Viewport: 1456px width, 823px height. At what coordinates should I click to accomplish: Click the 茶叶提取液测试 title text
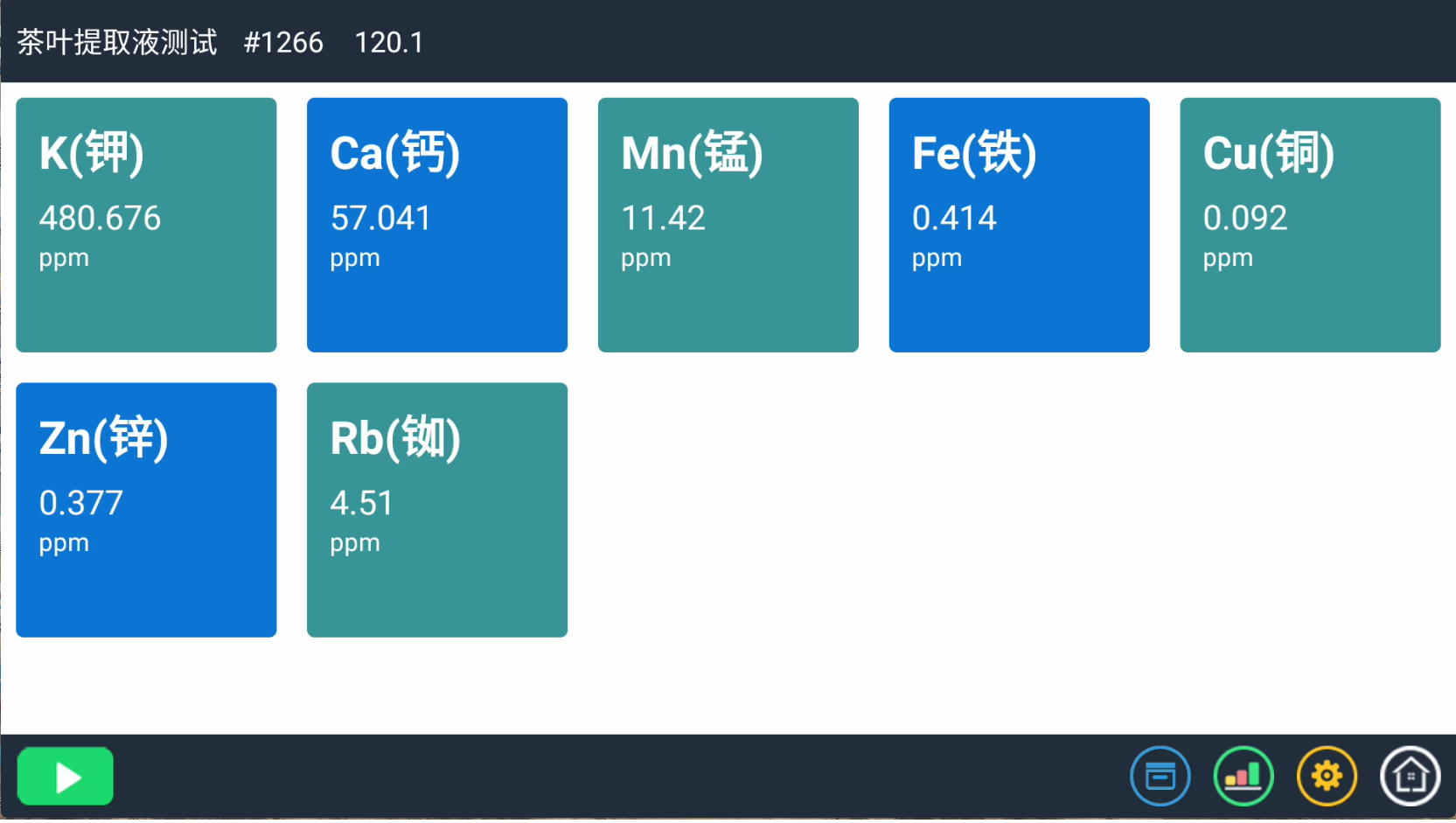pyautogui.click(x=117, y=42)
